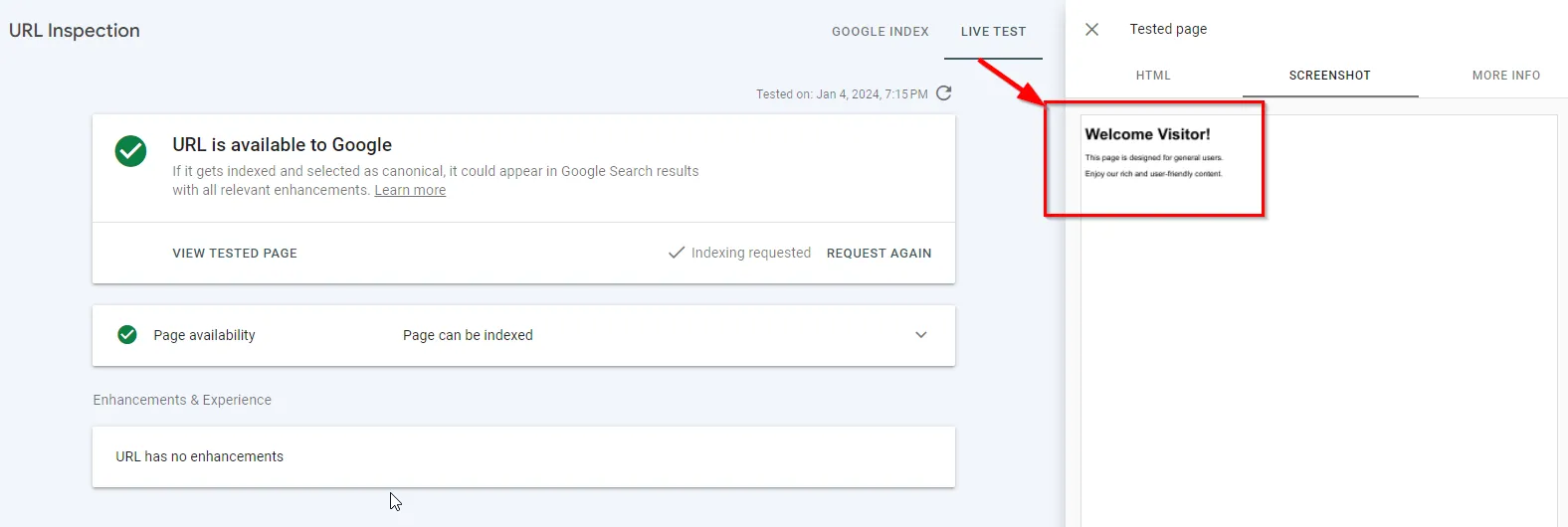The image size is (1568, 527).
Task: Click the rendered page screenshot thumbnail
Action: click(1318, 320)
